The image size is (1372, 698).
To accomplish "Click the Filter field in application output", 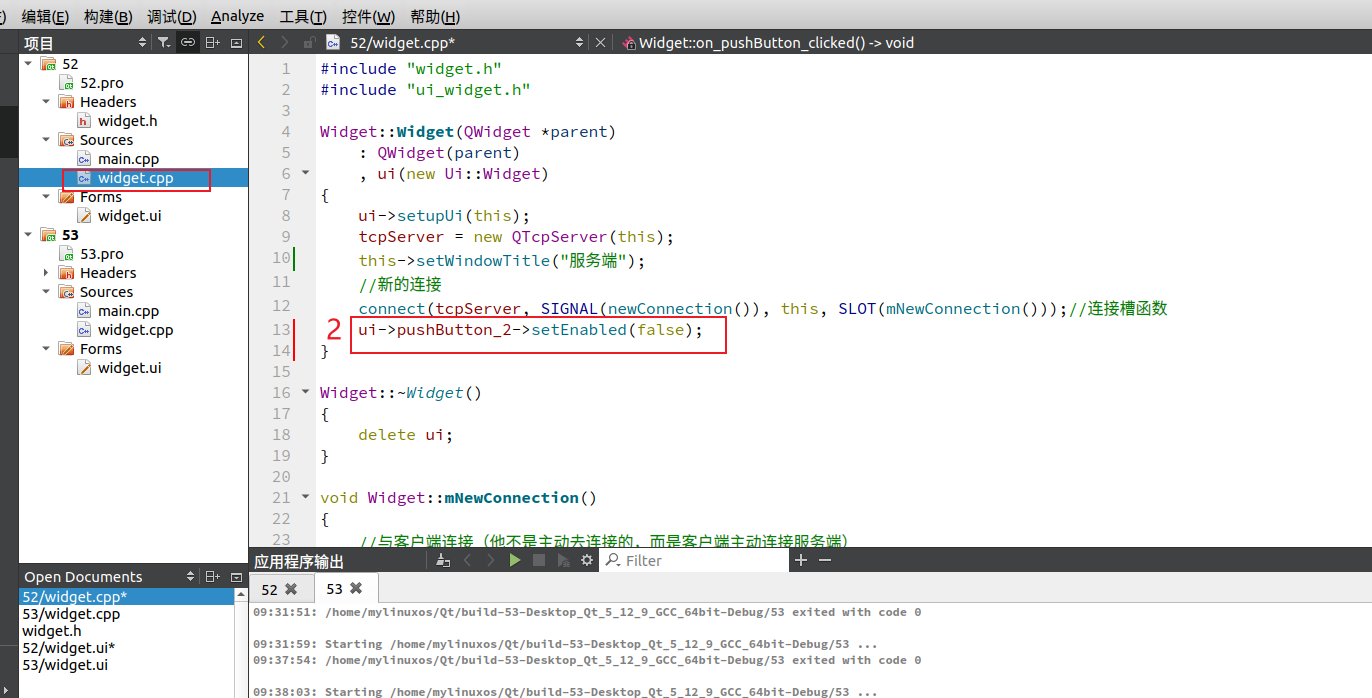I will pos(695,561).
